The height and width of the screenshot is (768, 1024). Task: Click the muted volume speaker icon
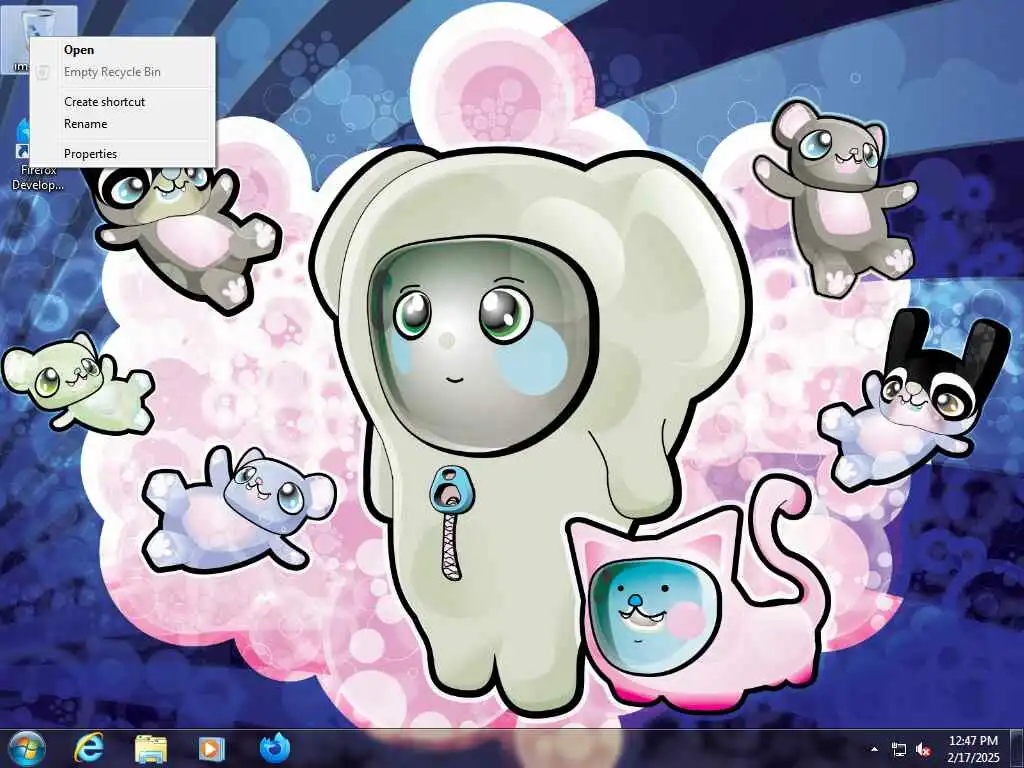pyautogui.click(x=923, y=749)
